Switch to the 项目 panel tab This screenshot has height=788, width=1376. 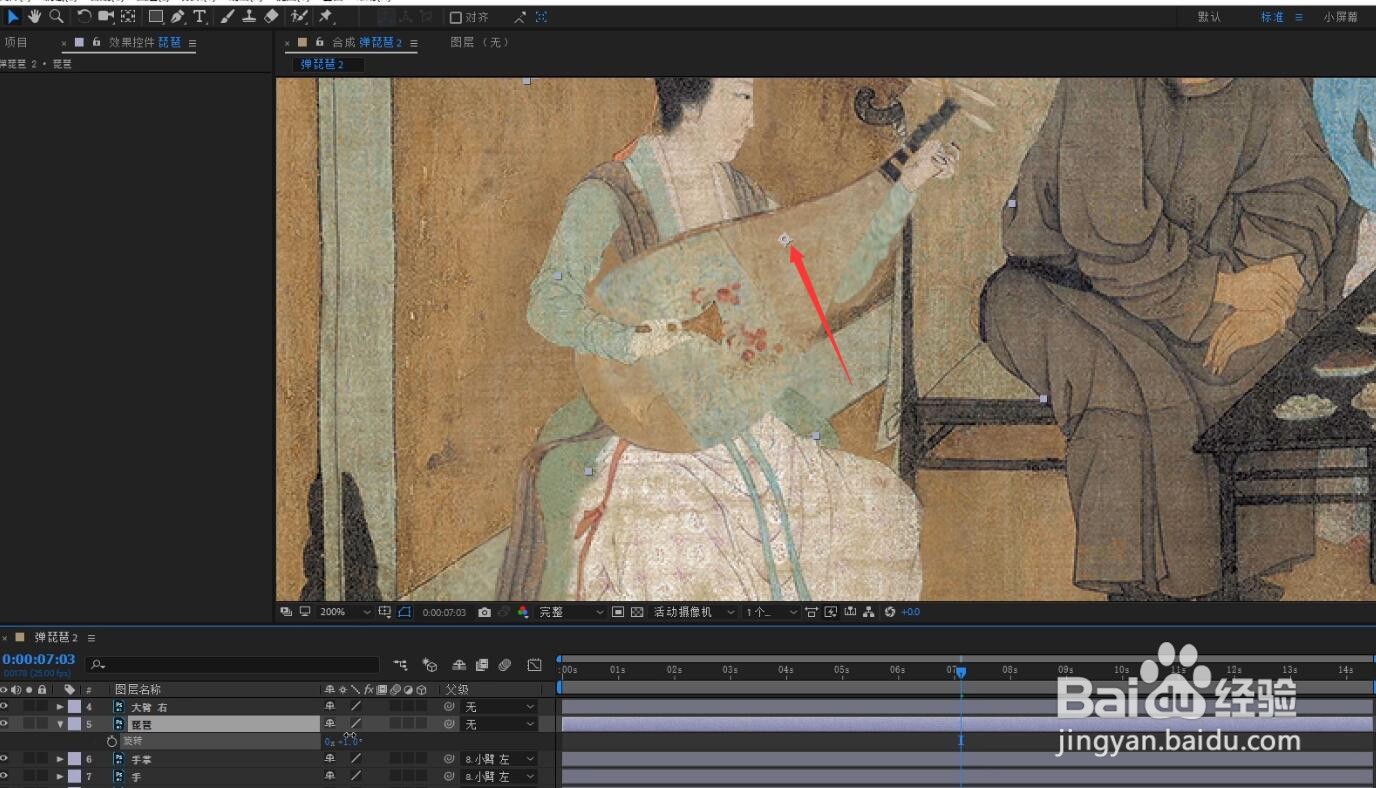[x=16, y=43]
